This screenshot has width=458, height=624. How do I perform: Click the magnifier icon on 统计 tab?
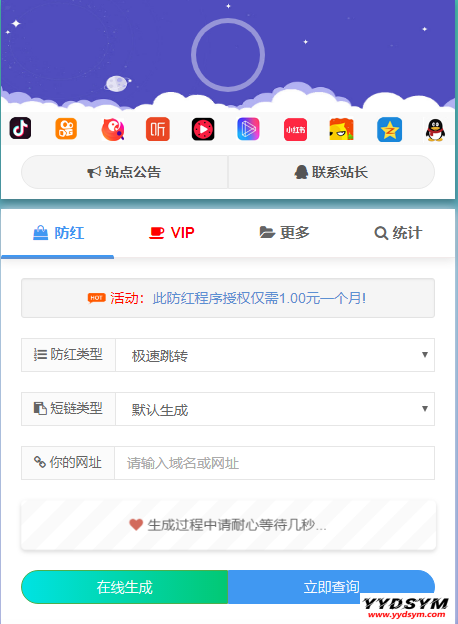381,233
